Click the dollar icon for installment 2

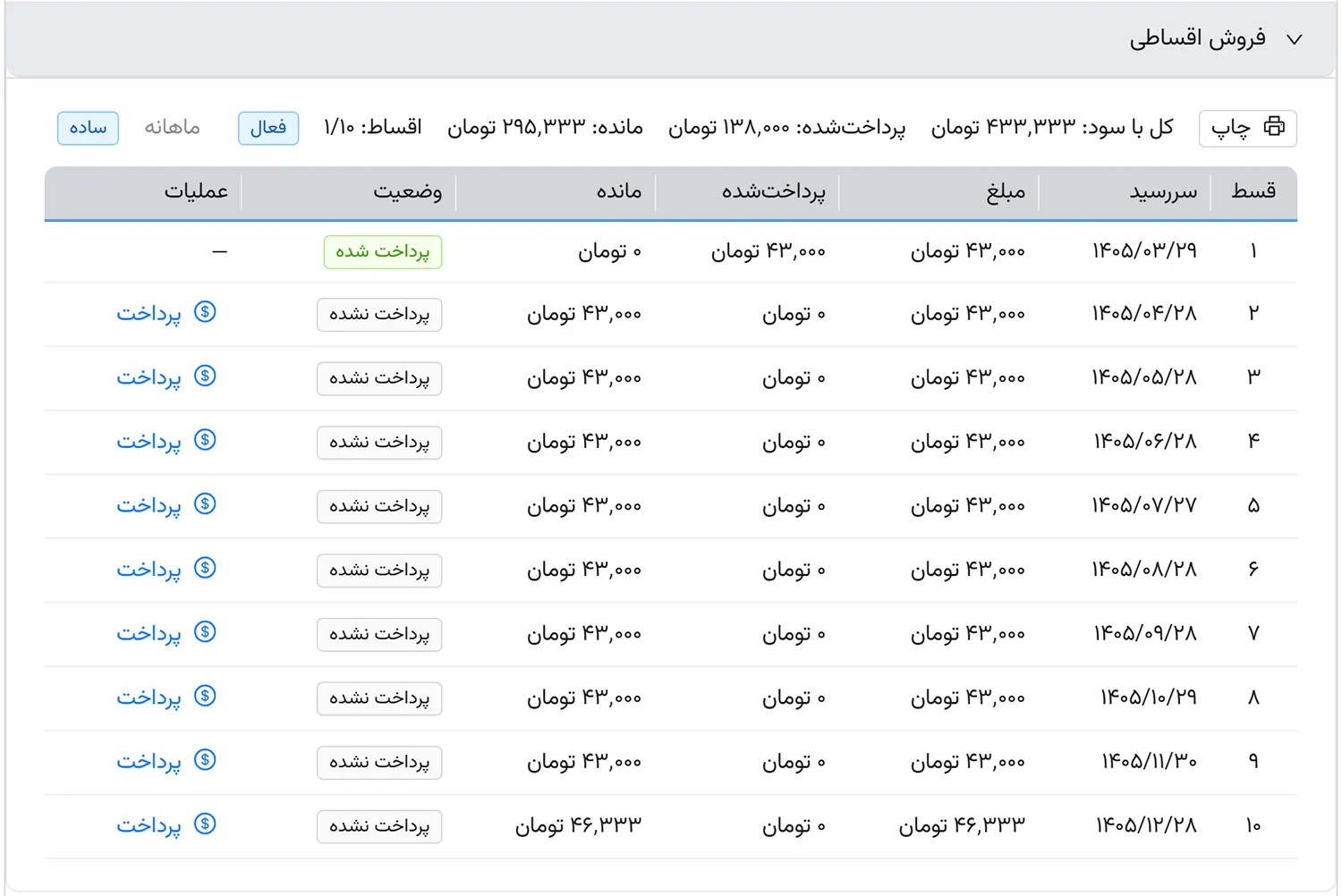pos(205,312)
